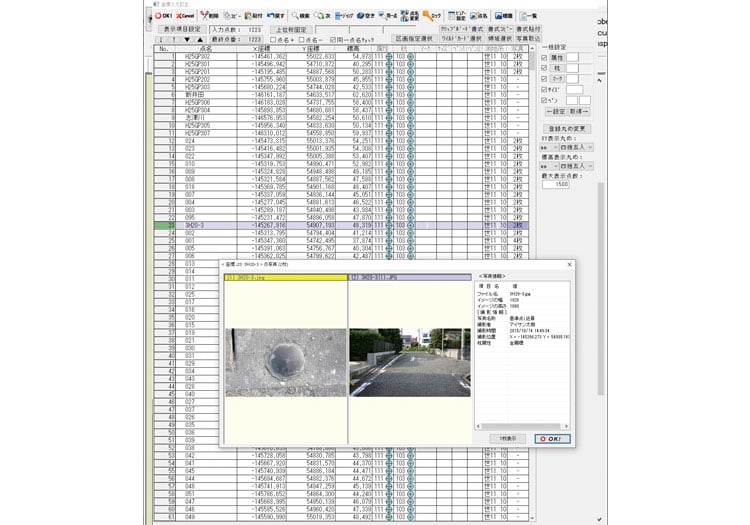Click the 上位桁固定 button
Image resolution: width=750 pixels, height=525 pixels.
[291, 30]
